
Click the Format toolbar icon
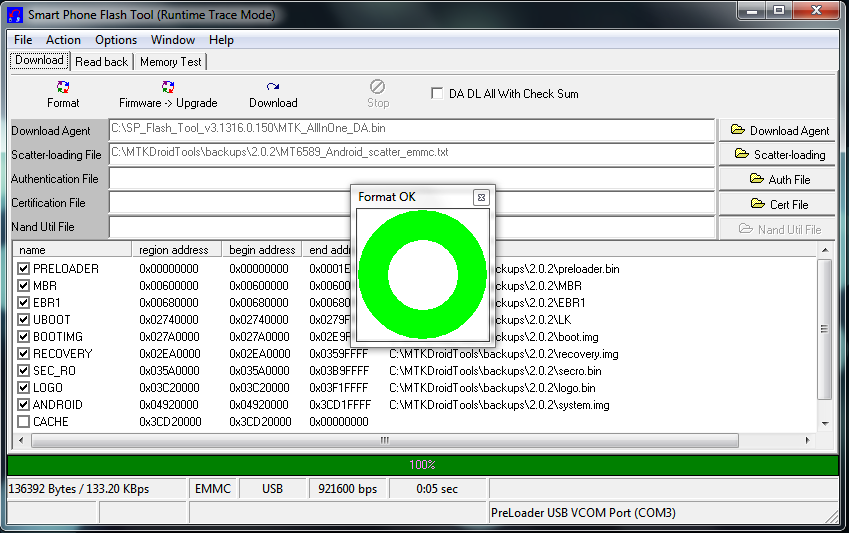[x=63, y=87]
